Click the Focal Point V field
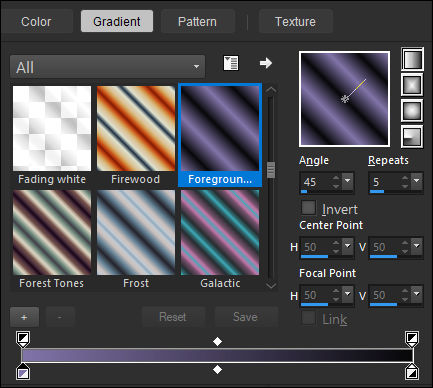This screenshot has height=388, width=433. (x=384, y=295)
